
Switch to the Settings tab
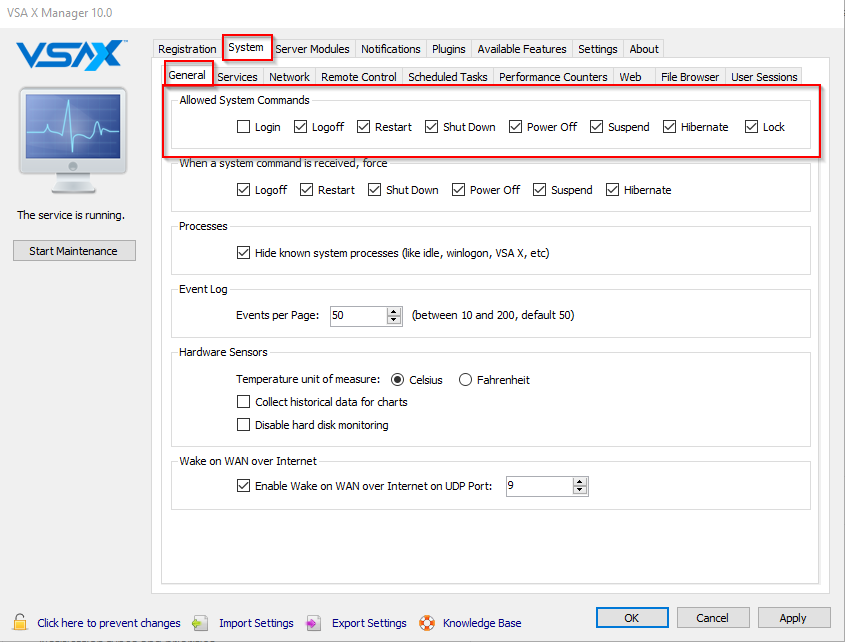(x=598, y=49)
